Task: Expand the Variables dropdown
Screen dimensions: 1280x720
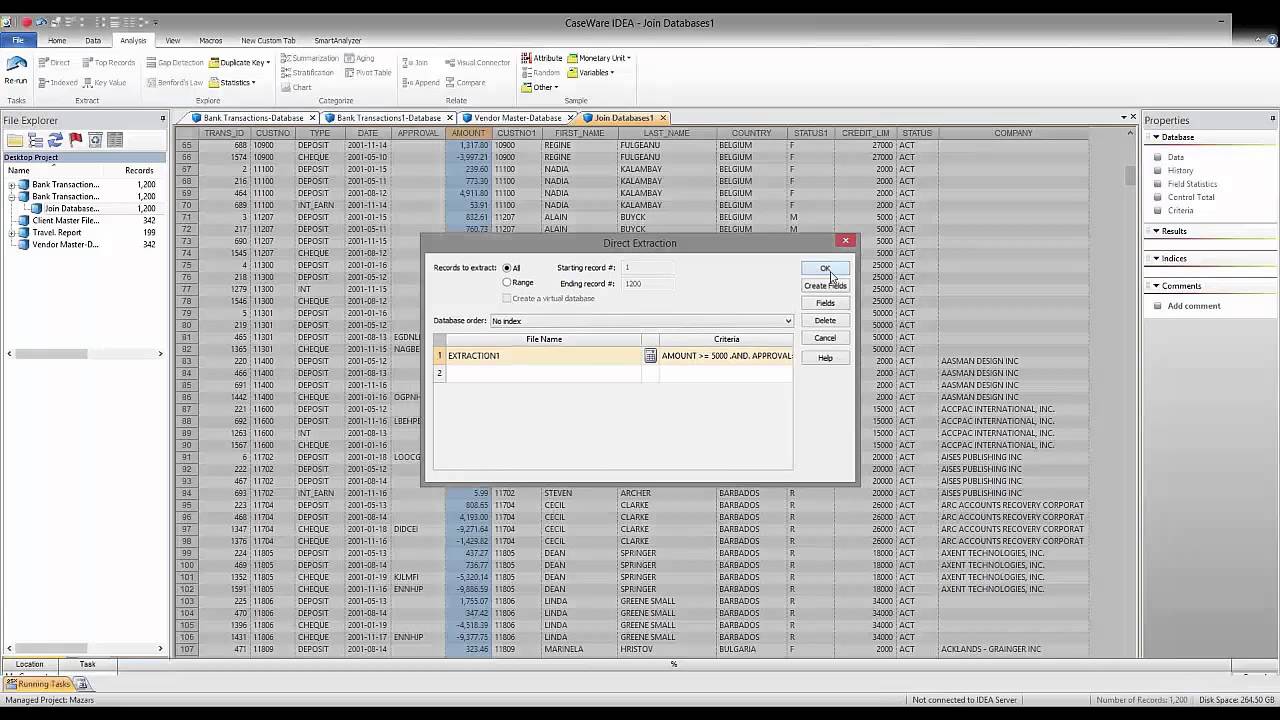Action: 591,73
